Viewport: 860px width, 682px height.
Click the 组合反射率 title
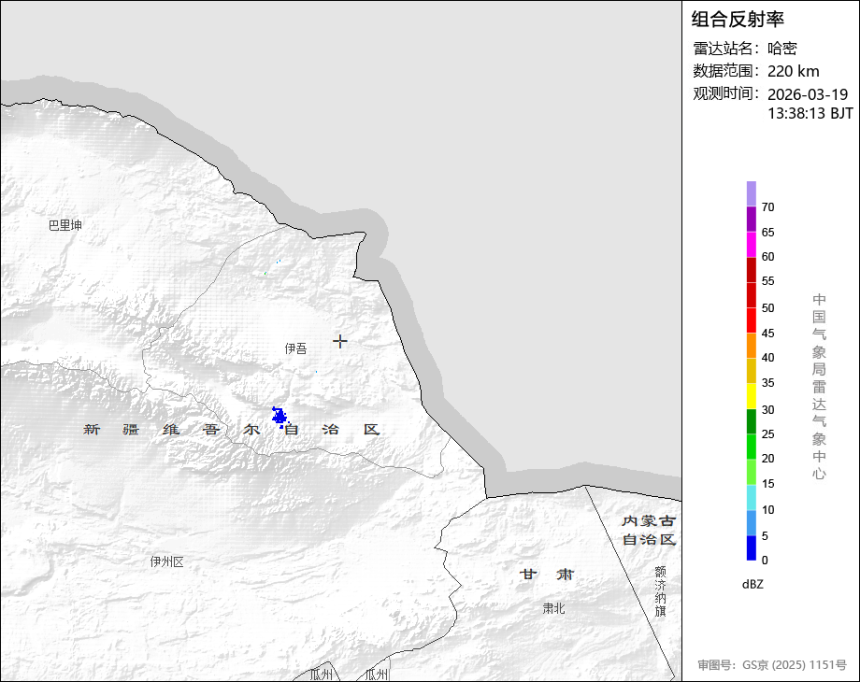click(x=738, y=19)
